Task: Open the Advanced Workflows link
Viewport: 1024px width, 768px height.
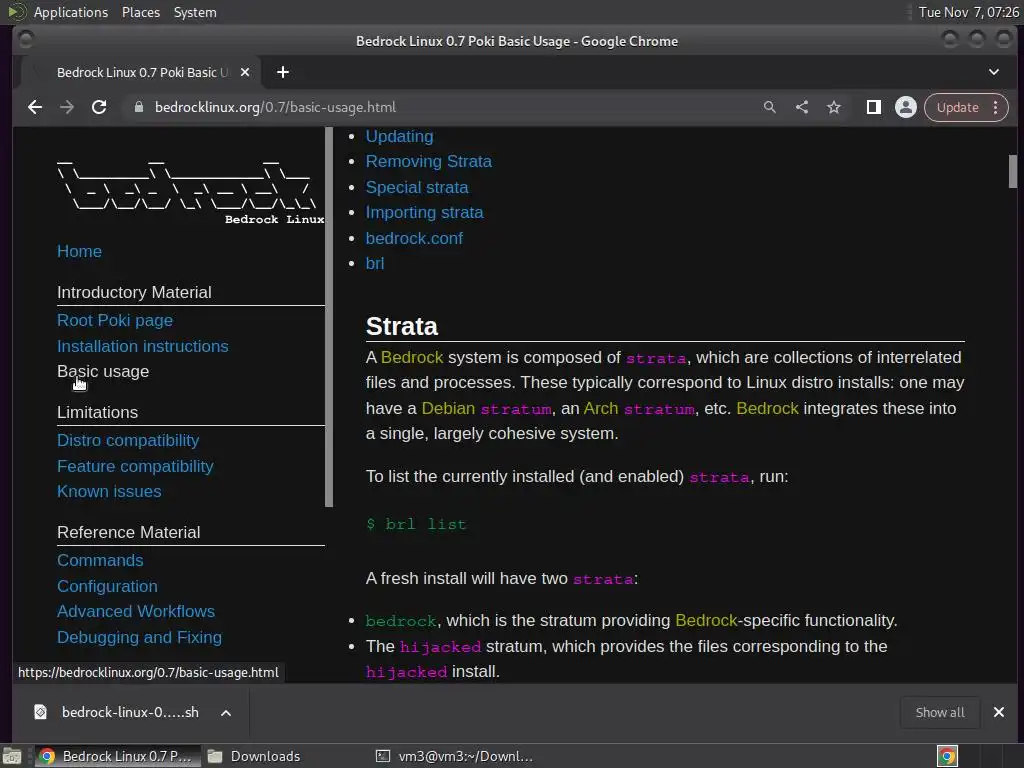Action: [x=136, y=611]
